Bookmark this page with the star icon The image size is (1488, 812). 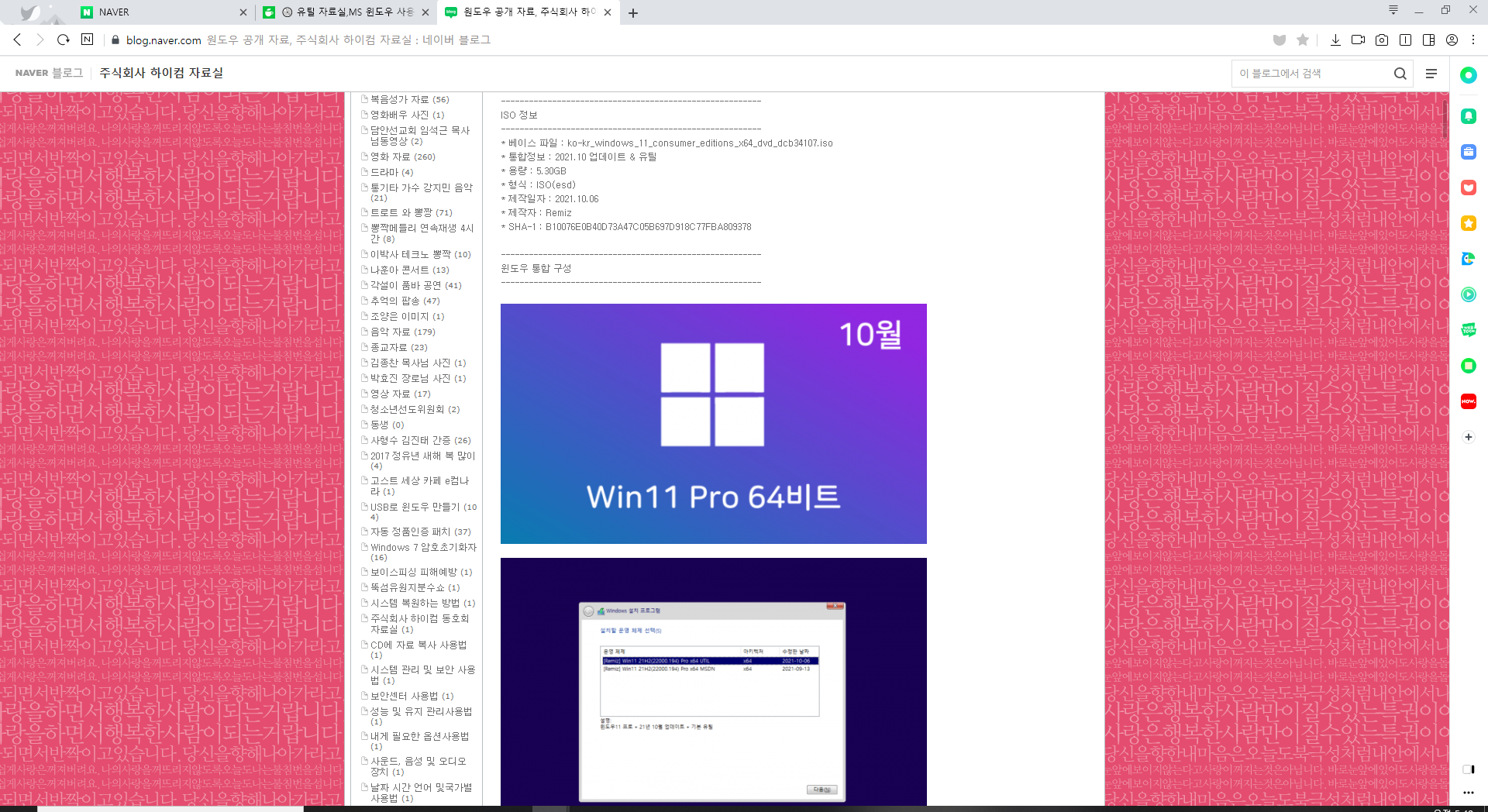coord(1303,40)
